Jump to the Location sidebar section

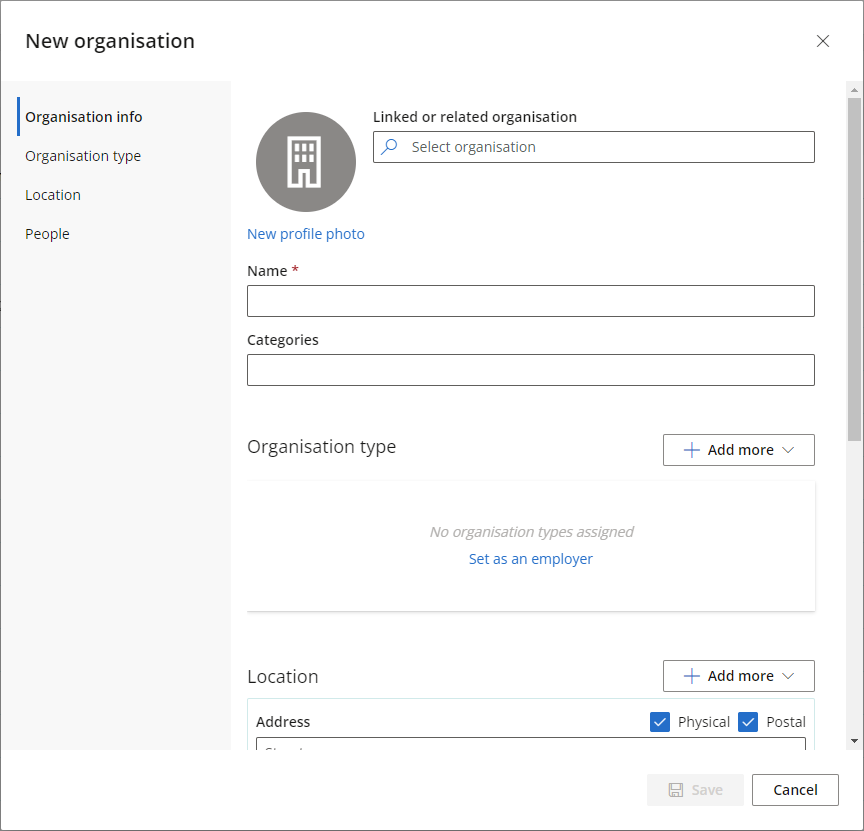coord(53,195)
